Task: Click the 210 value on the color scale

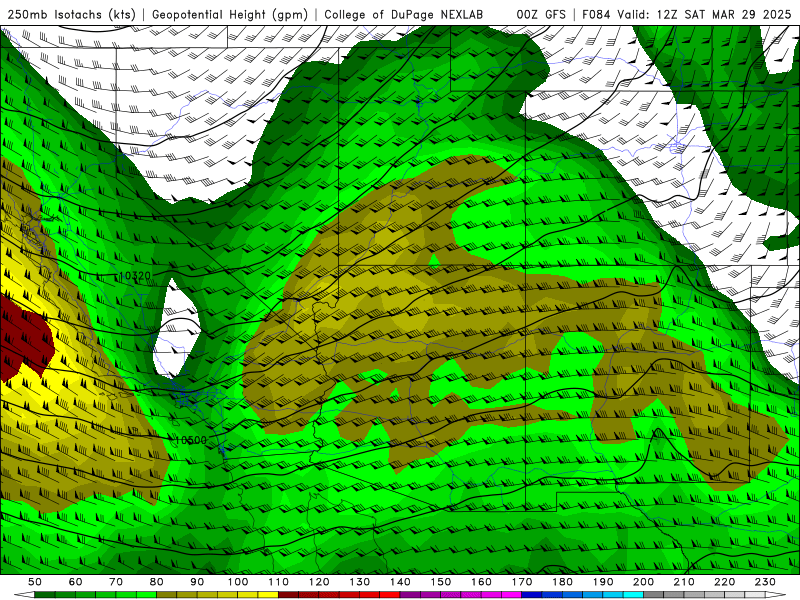Action: [684, 582]
